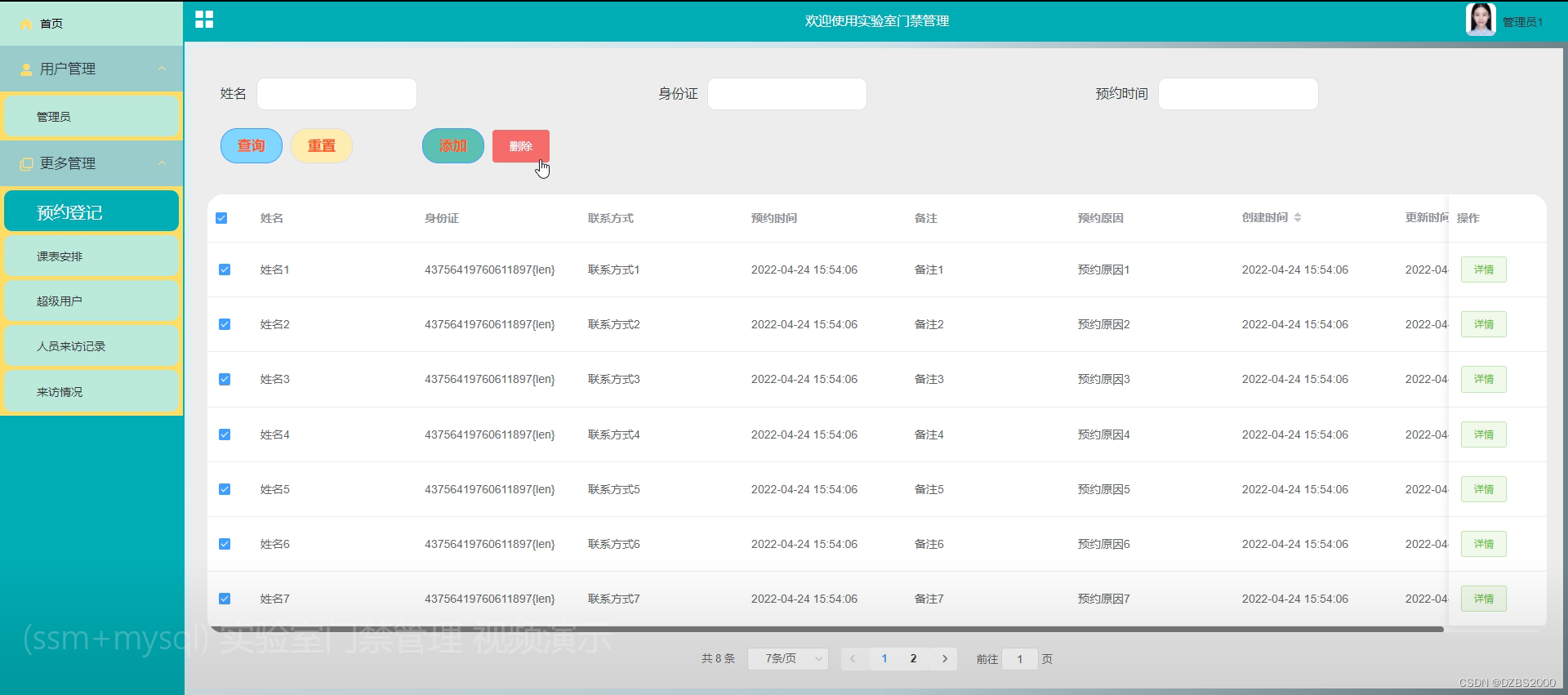Screen dimensions: 1568x695
Task: Open the admin avatar picture
Action: 1481,20
